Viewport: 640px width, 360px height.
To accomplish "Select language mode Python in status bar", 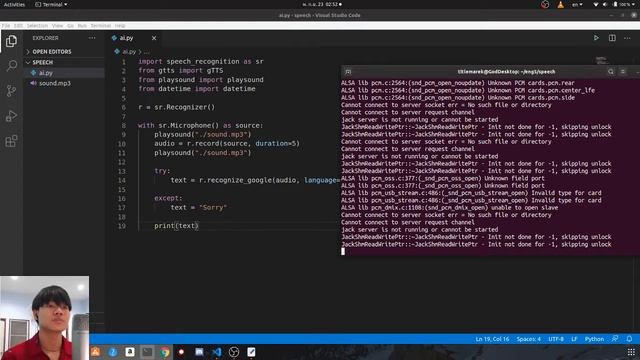I will coord(594,339).
